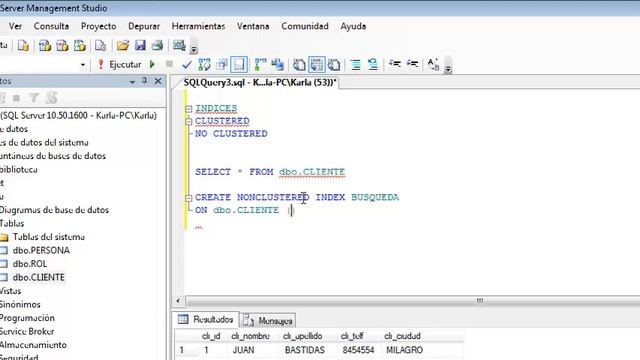Click the highlighted Query Options icon
The image size is (640, 360).
(x=239, y=64)
